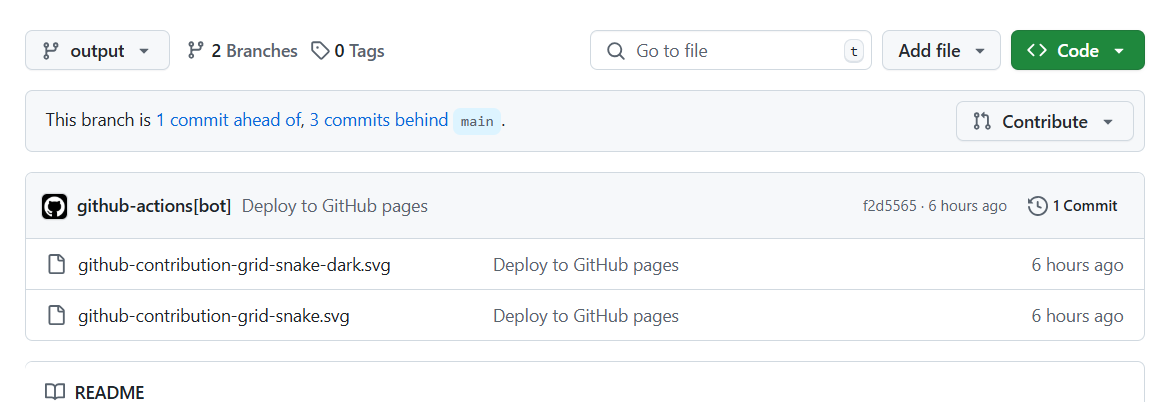Follow the 1 commit ahead of link

click(228, 120)
